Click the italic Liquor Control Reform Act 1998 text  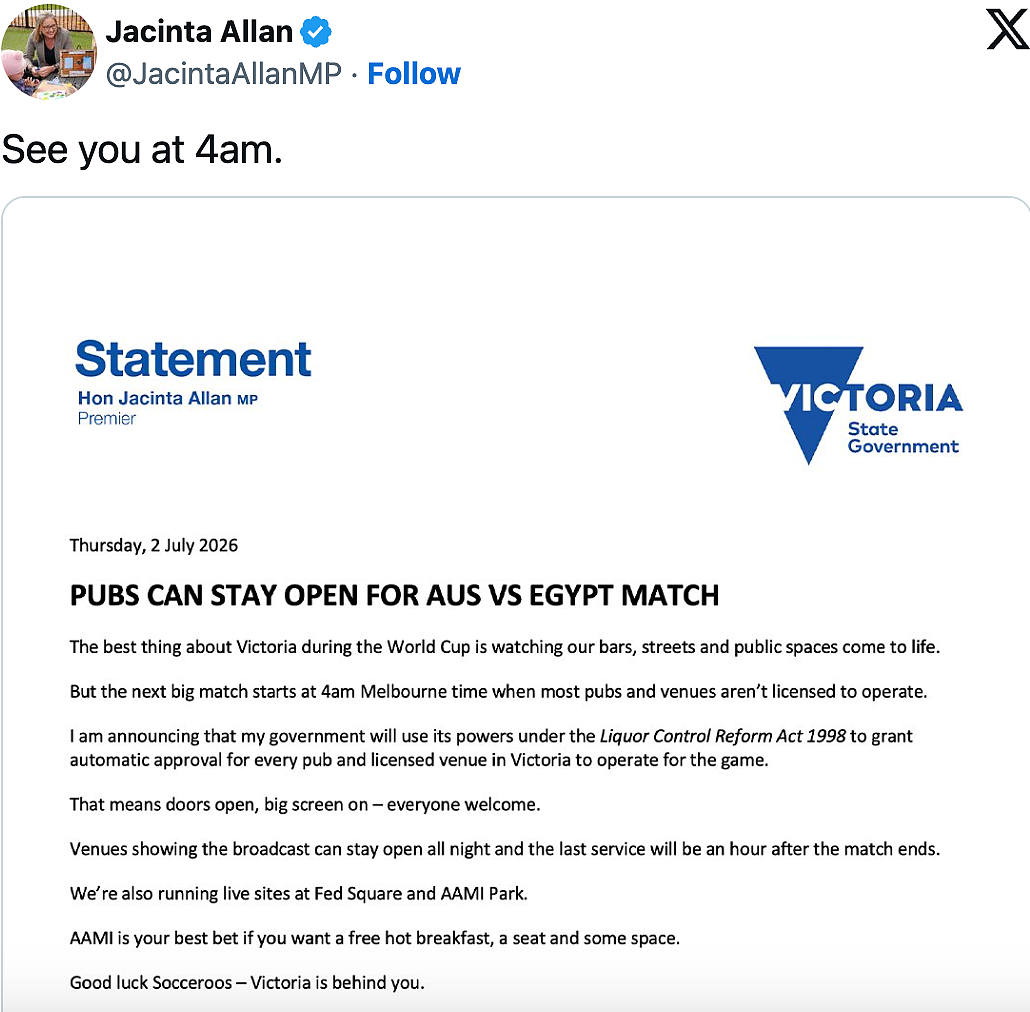click(x=723, y=736)
